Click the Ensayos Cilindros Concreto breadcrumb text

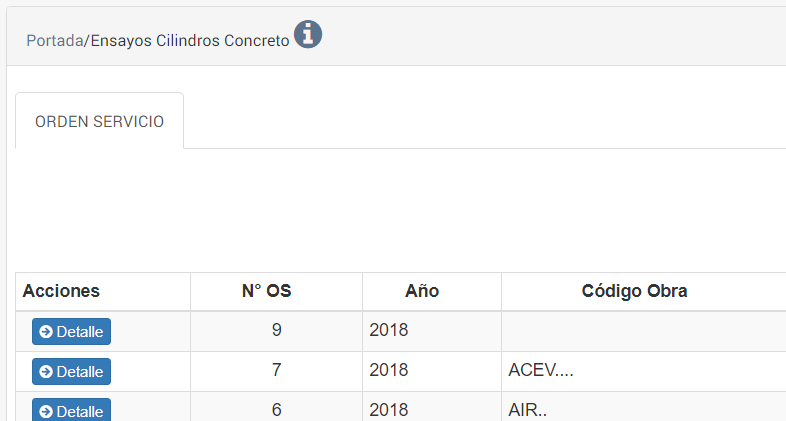point(190,41)
